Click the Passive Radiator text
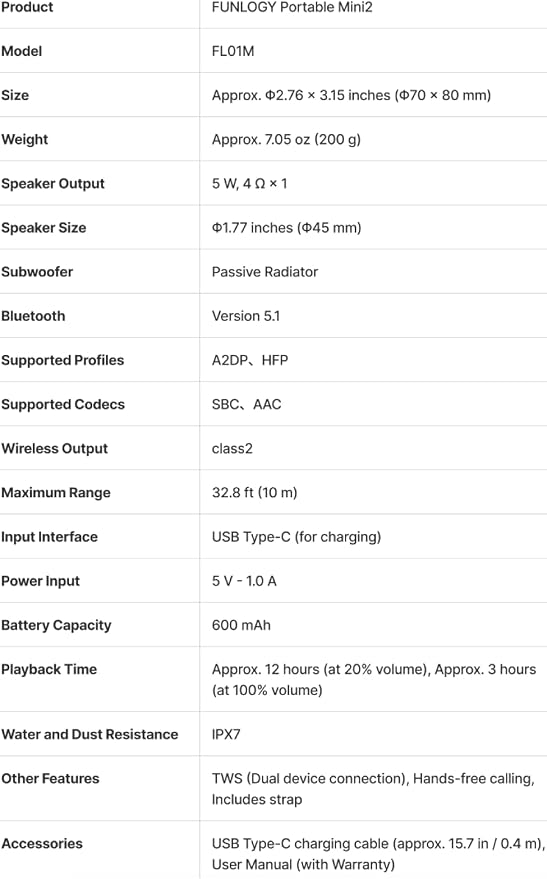This screenshot has width=547, height=879. point(265,272)
